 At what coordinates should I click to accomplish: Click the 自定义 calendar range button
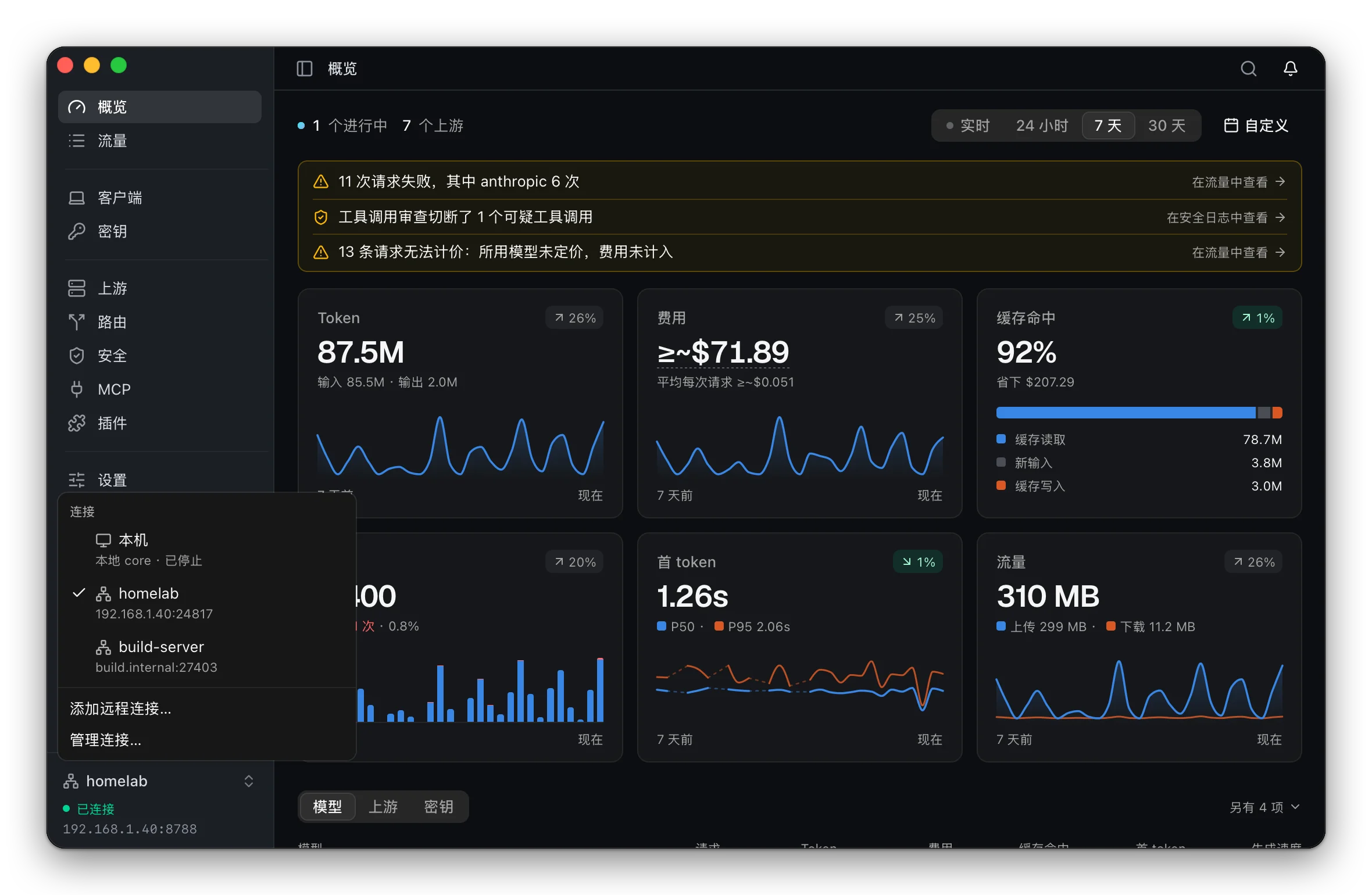tap(1256, 126)
